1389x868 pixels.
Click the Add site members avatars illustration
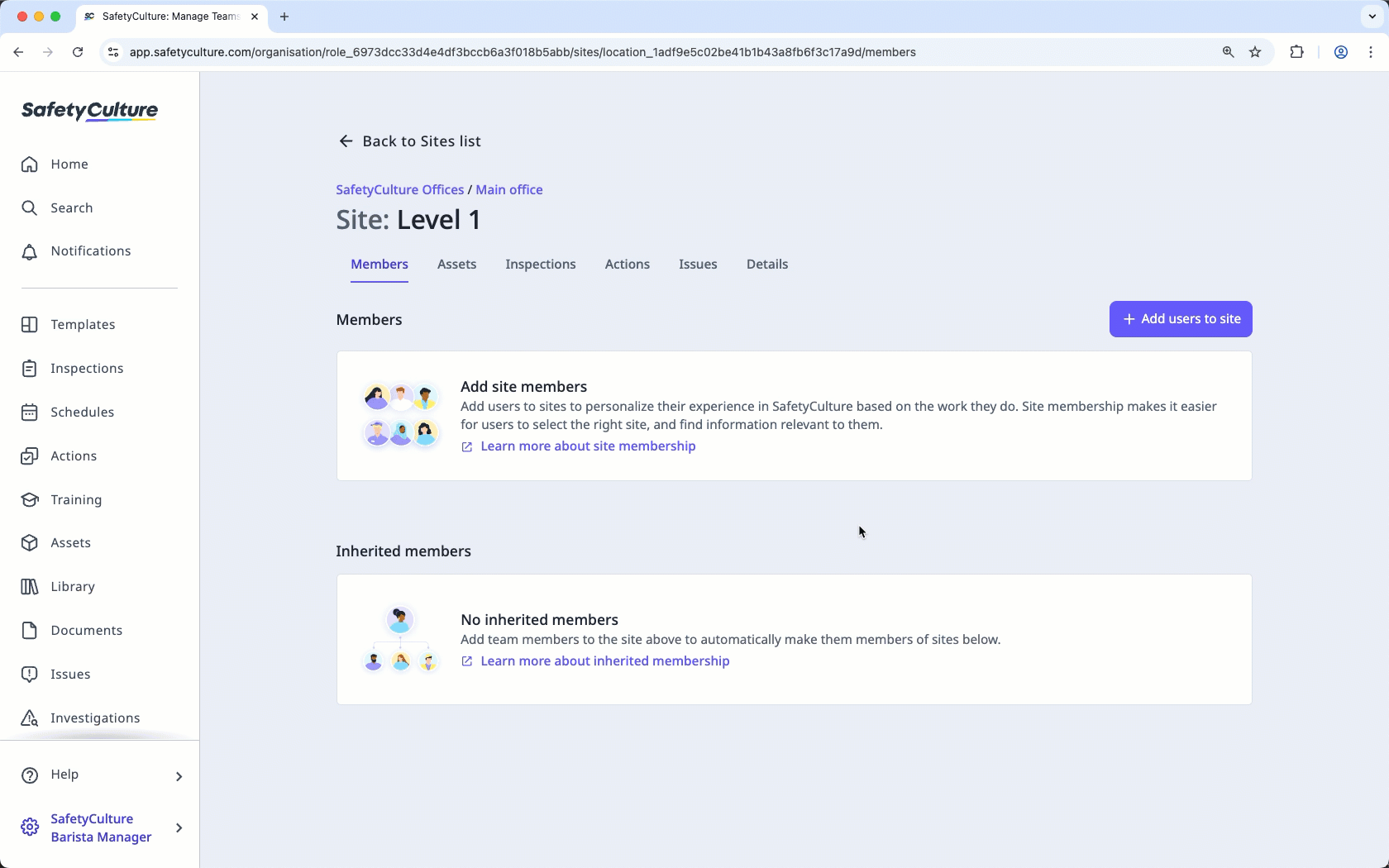(401, 416)
